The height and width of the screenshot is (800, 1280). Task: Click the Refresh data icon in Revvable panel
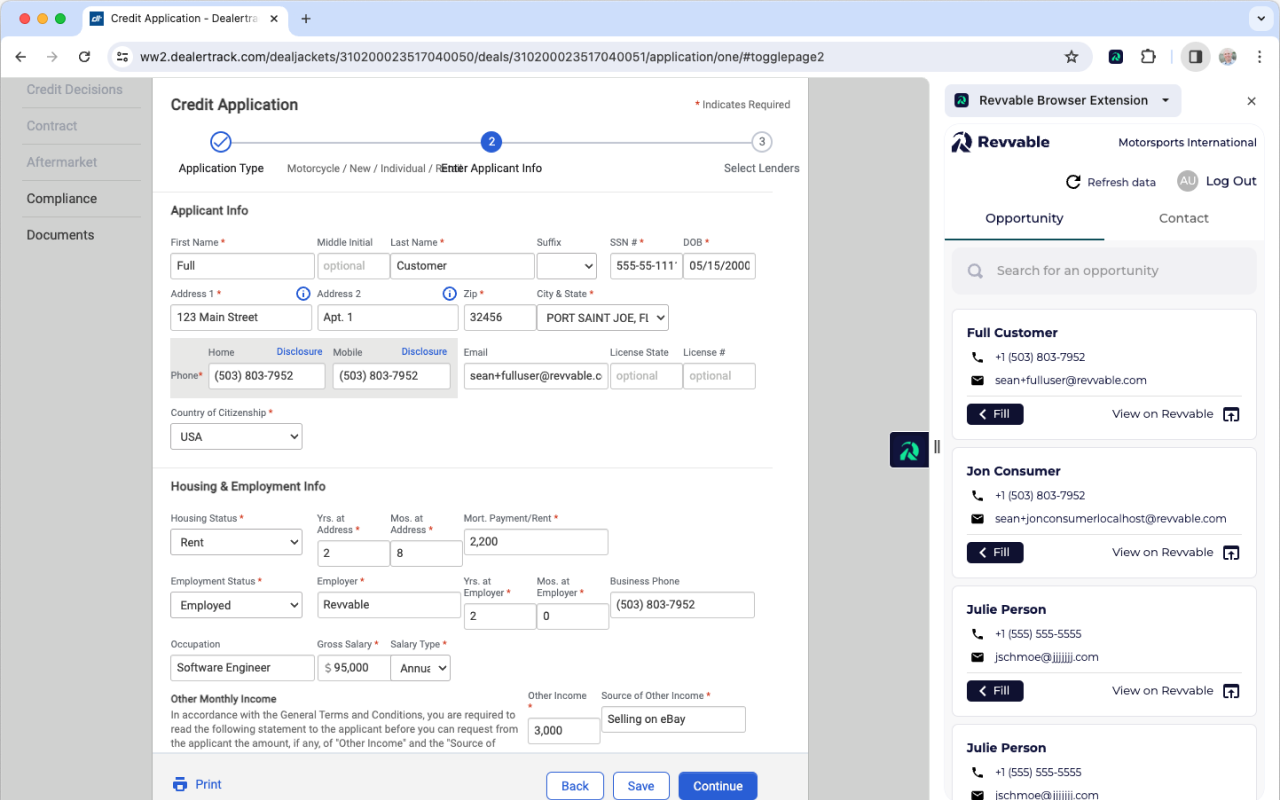[1074, 181]
